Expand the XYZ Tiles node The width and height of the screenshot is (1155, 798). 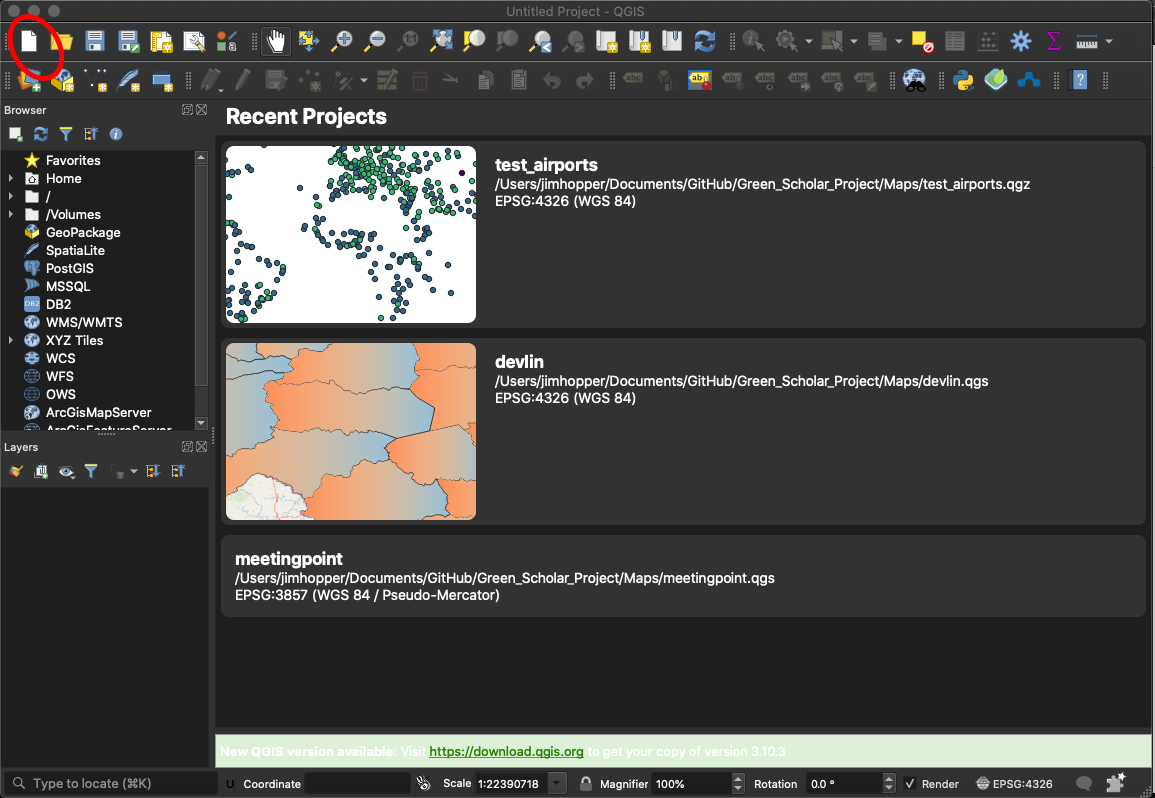[x=11, y=341]
